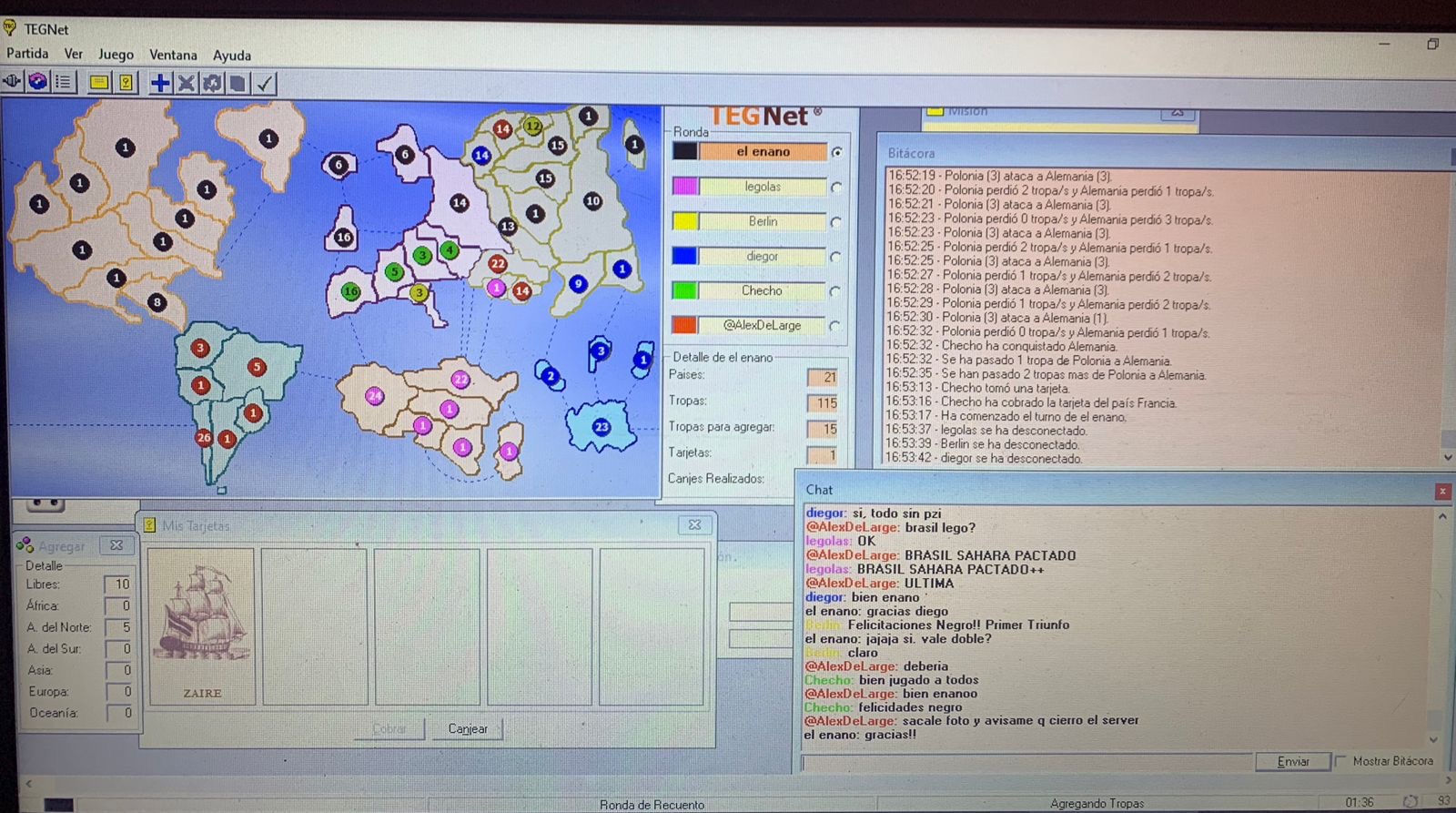This screenshot has height=813, width=1456.
Task: Click the magenta color swatch beside legolas
Action: coord(684,187)
